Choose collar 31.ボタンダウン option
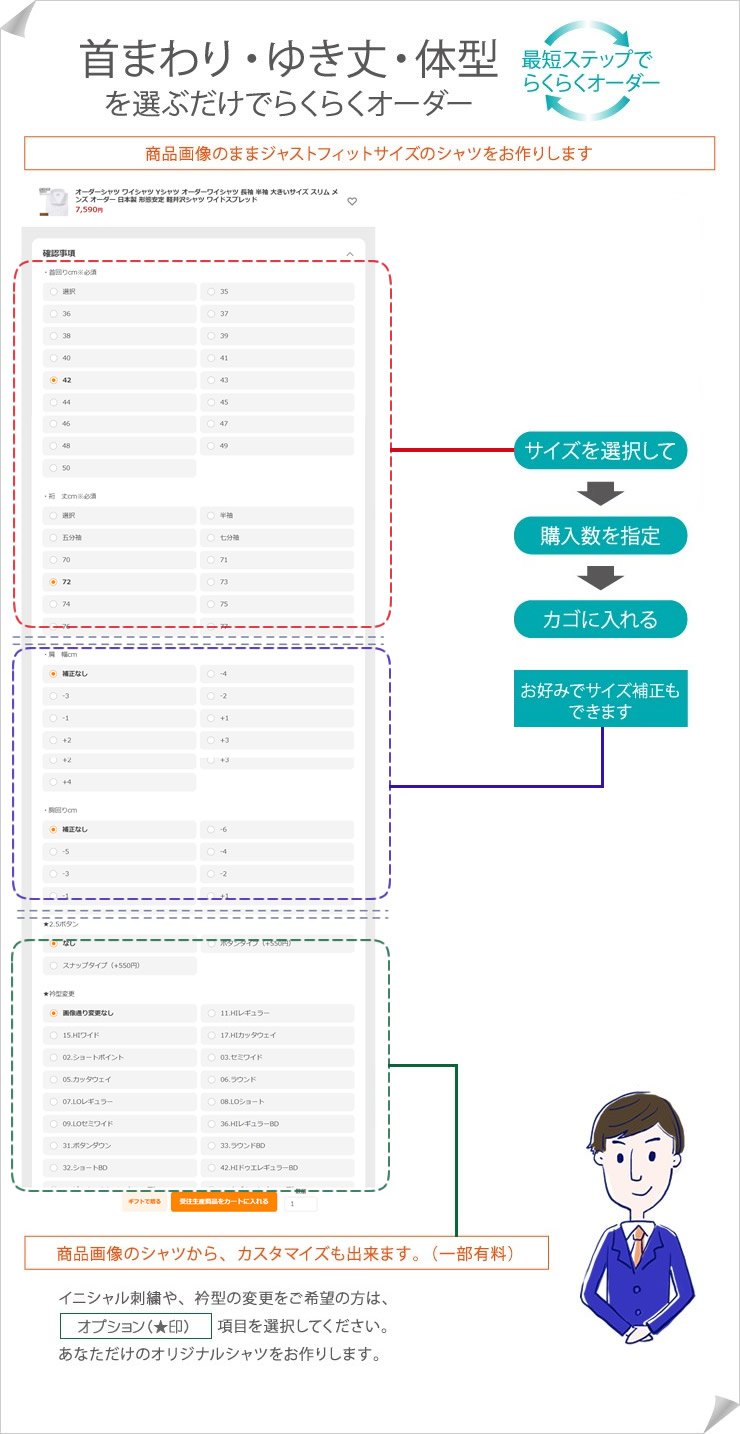The height and width of the screenshot is (1434, 740). coord(120,1145)
